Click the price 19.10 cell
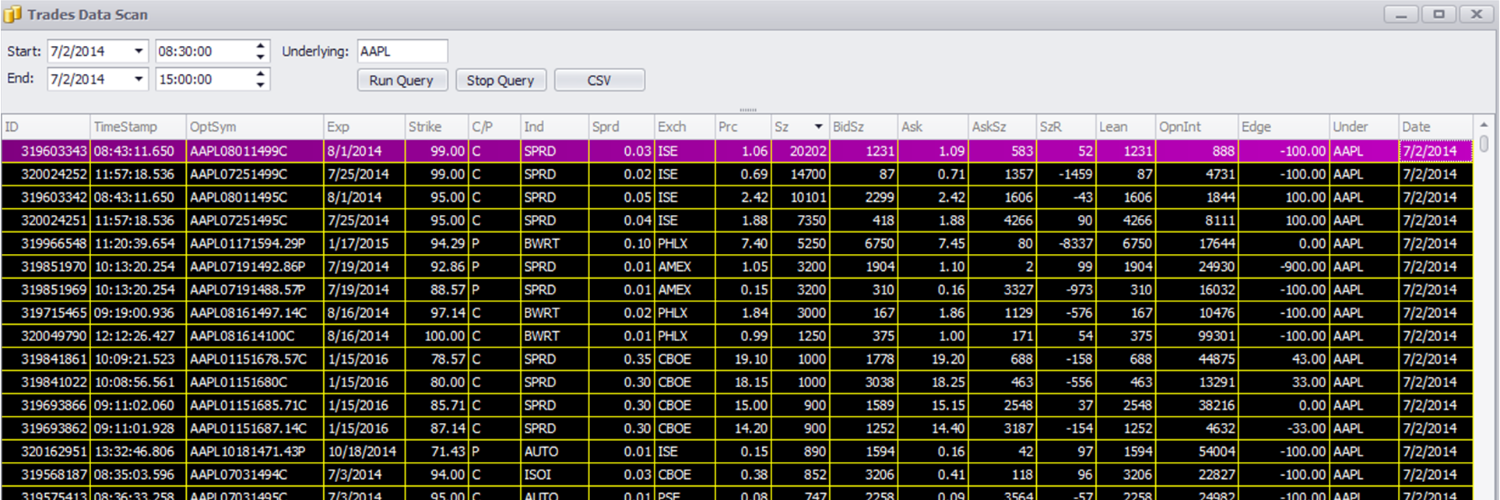 click(x=742, y=359)
